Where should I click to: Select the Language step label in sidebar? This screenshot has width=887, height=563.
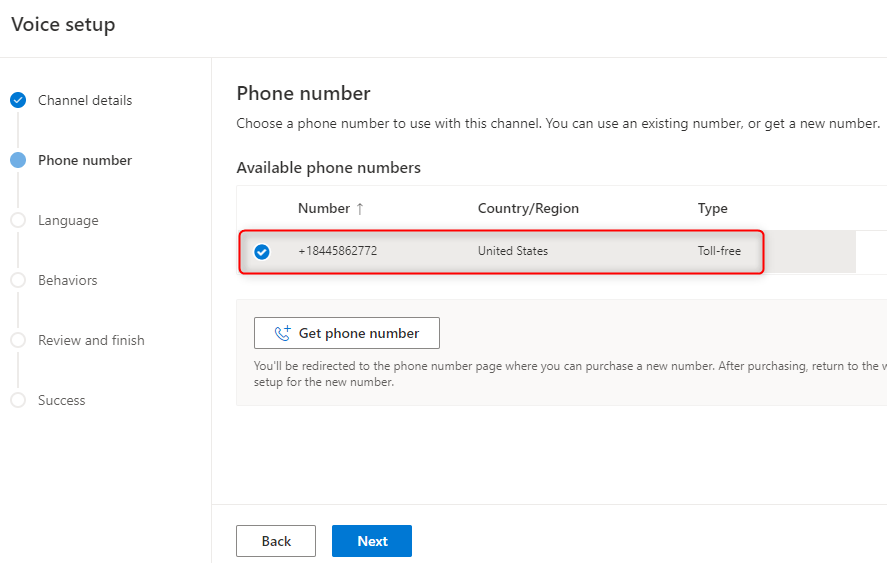(x=68, y=220)
